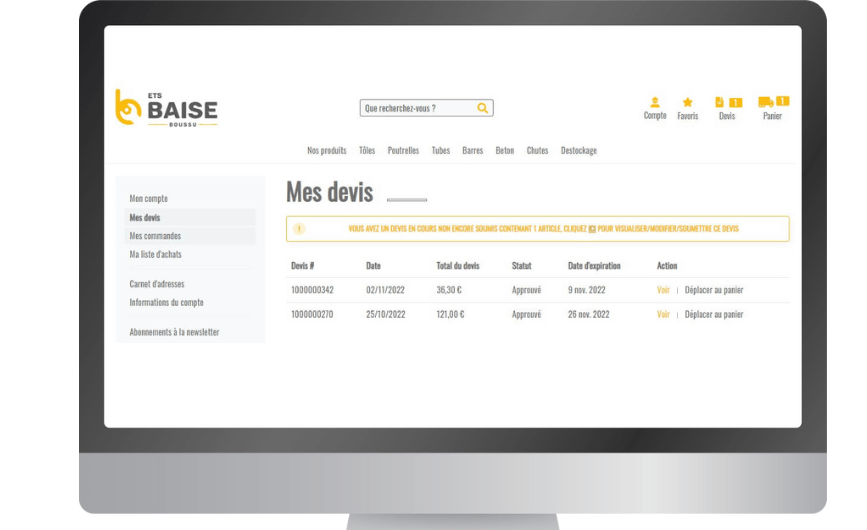
Task: Open Ma liste d'achats in sidebar
Action: coord(155,254)
